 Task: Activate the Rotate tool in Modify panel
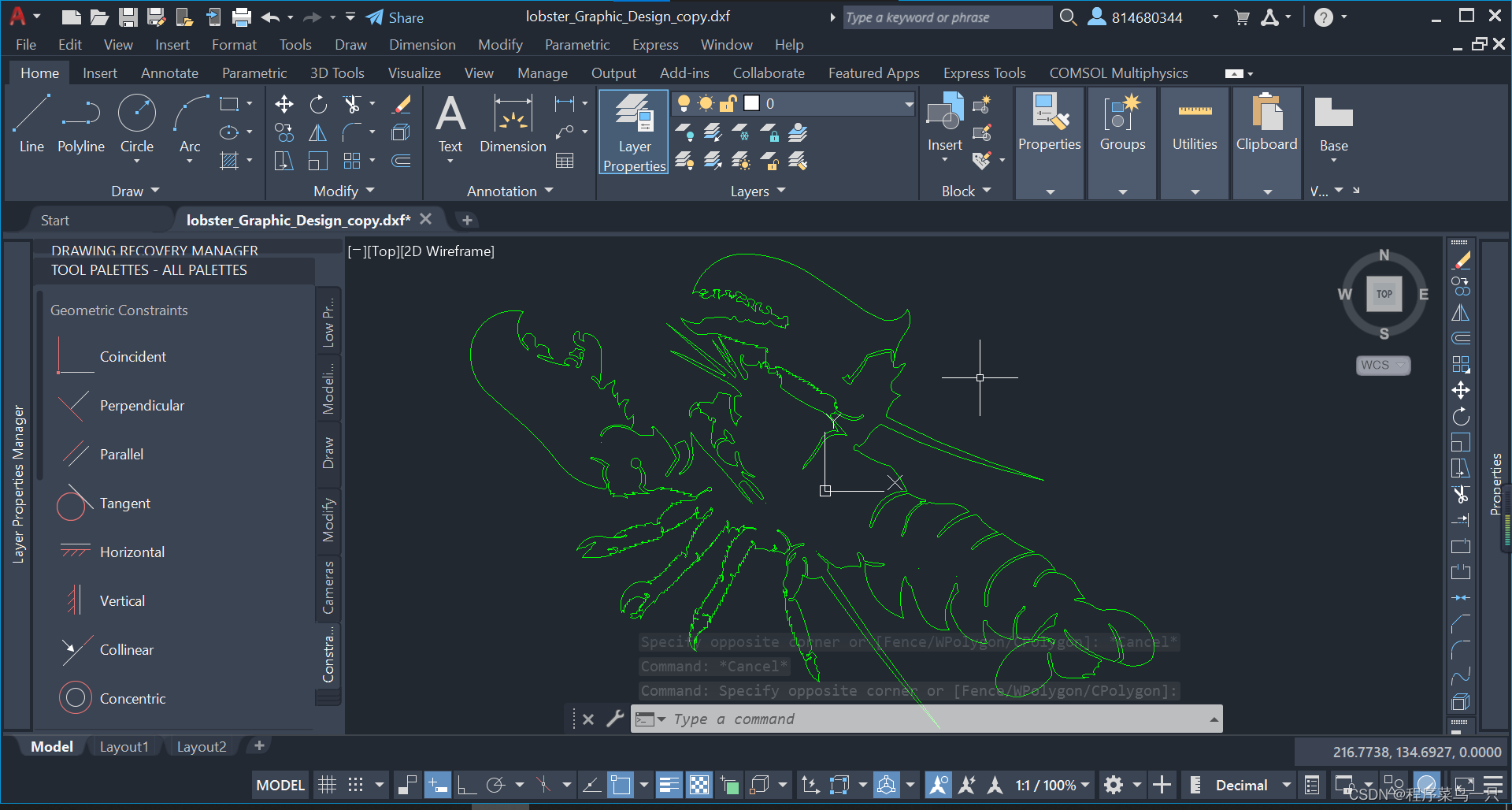coord(318,104)
